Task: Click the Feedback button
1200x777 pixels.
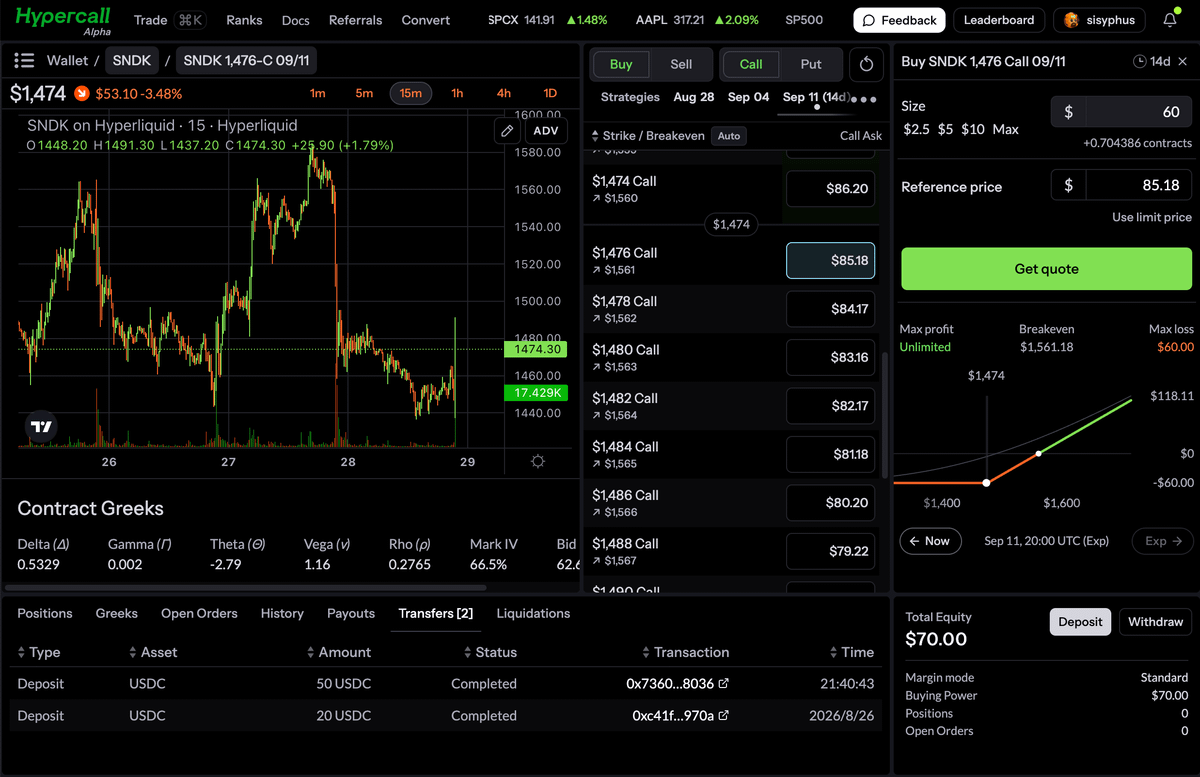Action: click(899, 20)
